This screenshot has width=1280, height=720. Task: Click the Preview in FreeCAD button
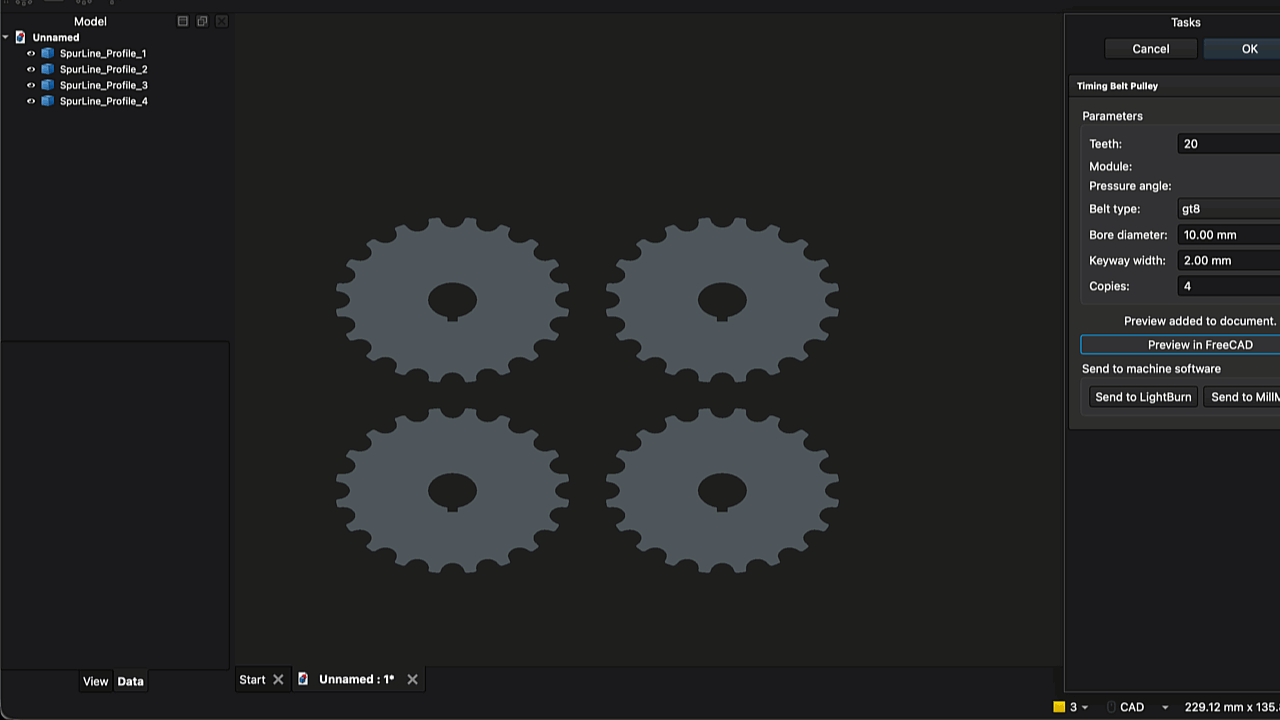pyautogui.click(x=1180, y=345)
